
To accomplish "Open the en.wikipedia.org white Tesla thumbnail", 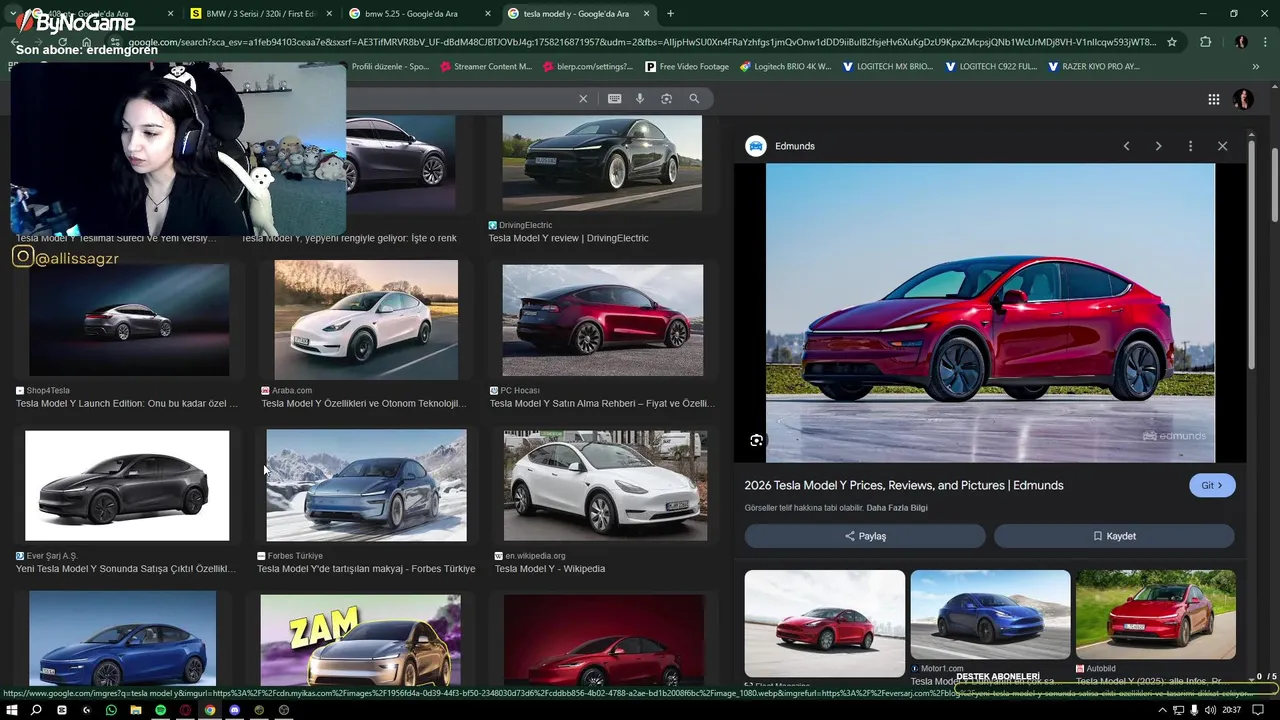I will [605, 485].
